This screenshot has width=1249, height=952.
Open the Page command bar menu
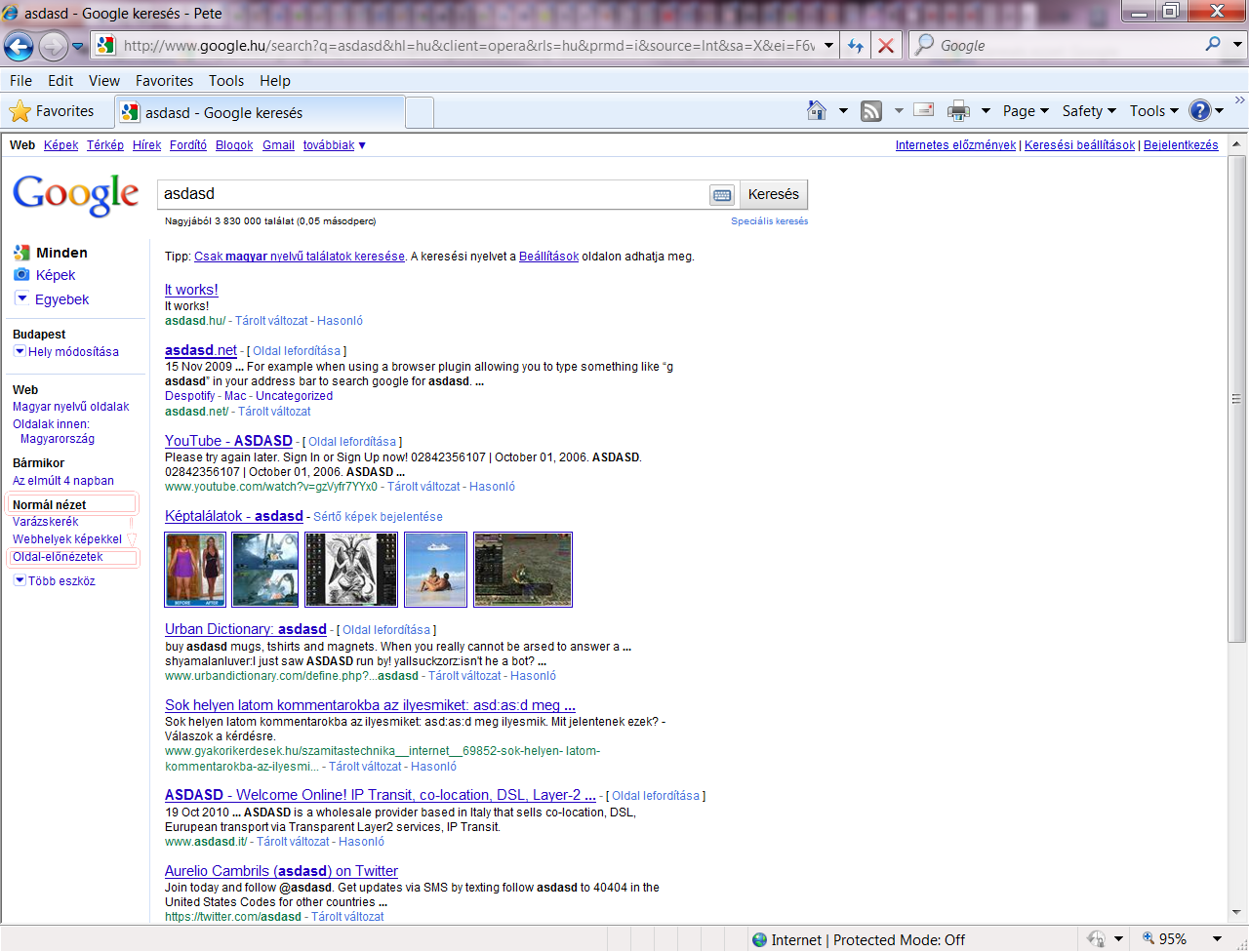[1026, 111]
